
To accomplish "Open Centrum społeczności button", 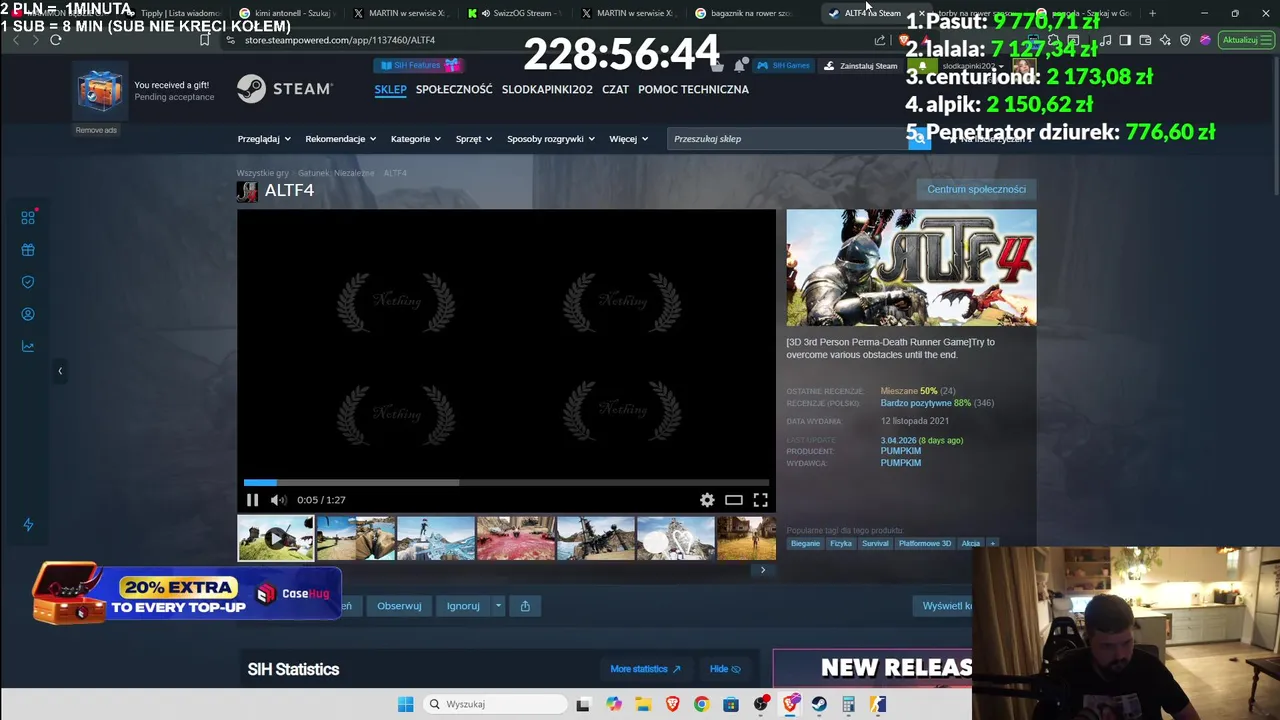I will pyautogui.click(x=976, y=189).
